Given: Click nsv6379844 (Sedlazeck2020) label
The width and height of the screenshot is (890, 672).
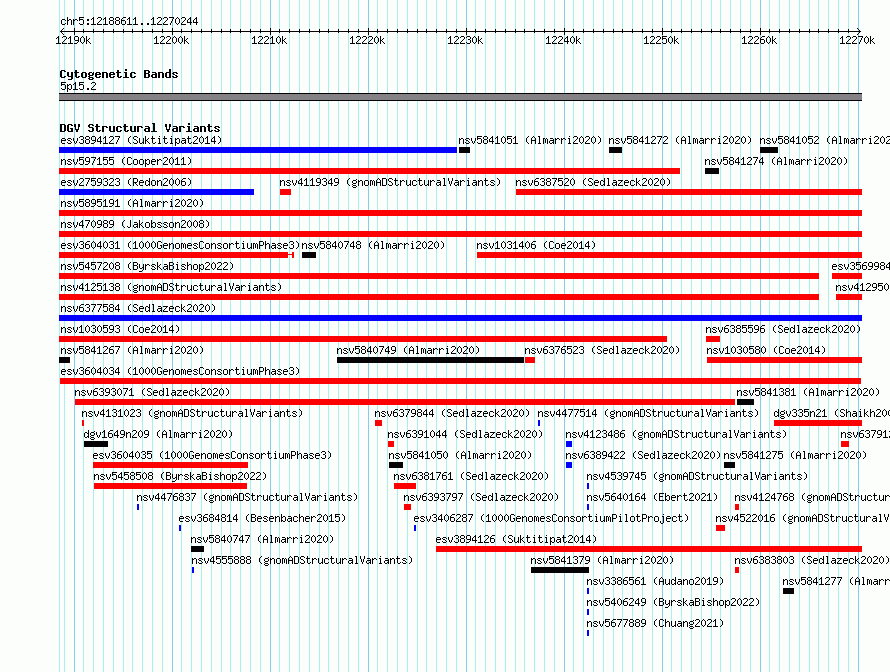Looking at the screenshot, I should (x=452, y=413).
